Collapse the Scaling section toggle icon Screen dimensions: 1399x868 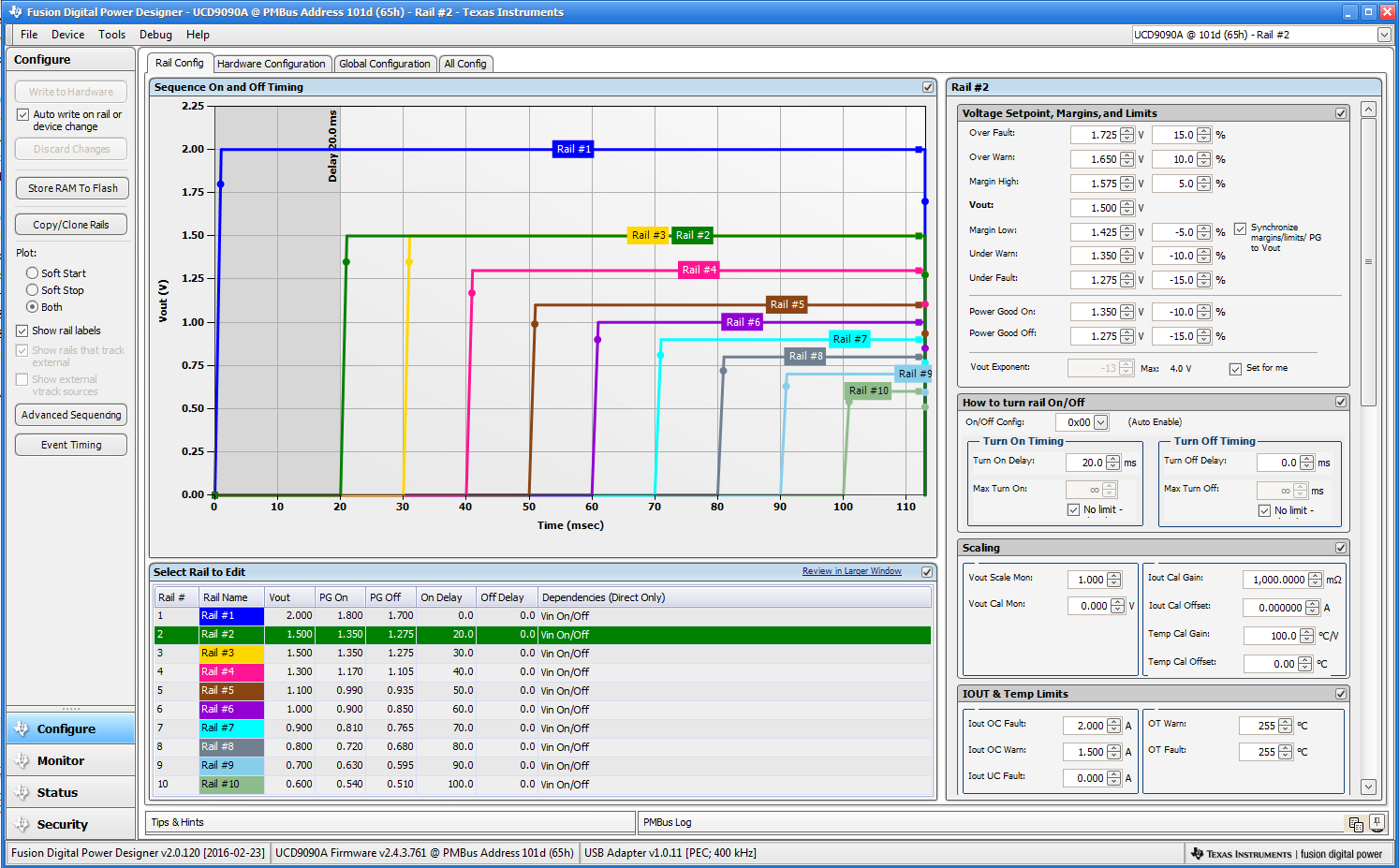coord(1341,548)
